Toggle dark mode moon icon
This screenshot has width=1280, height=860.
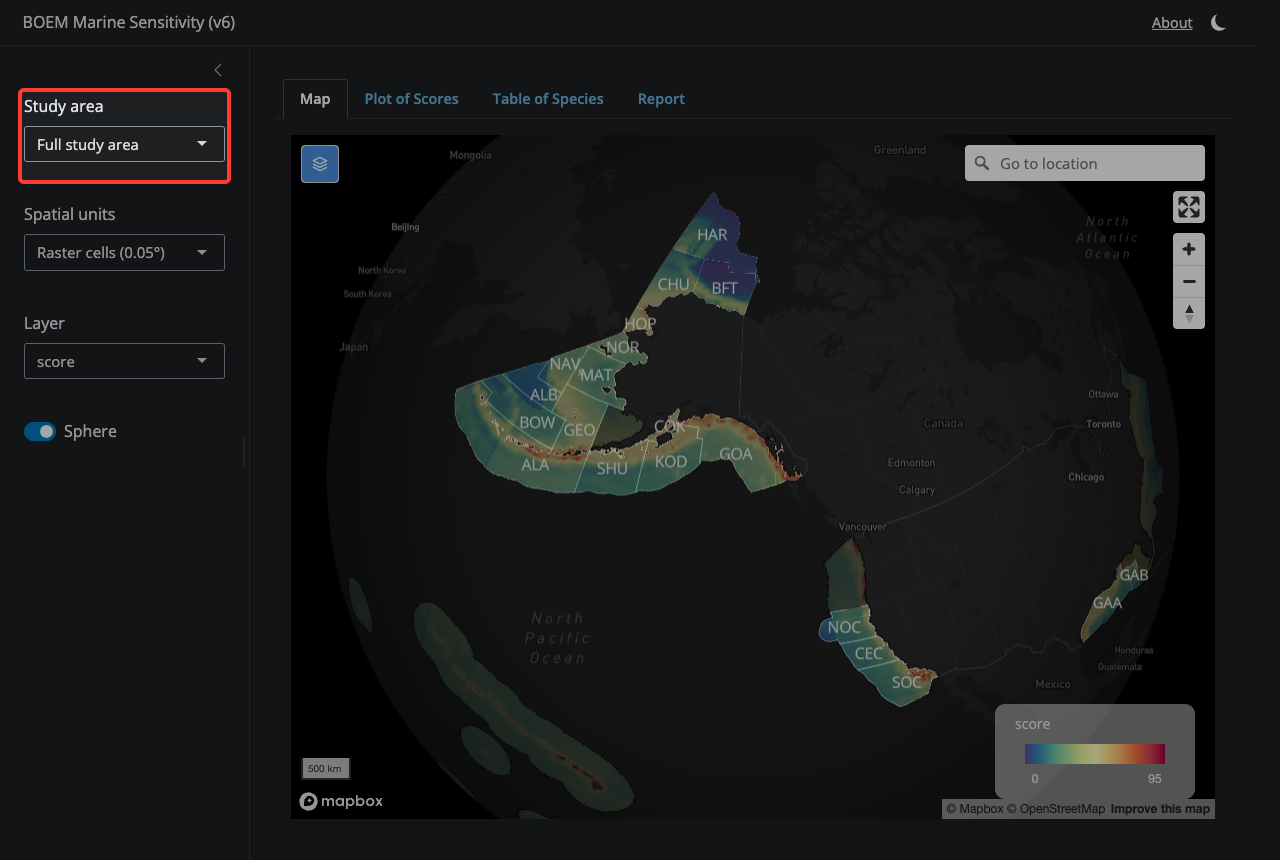coord(1218,22)
